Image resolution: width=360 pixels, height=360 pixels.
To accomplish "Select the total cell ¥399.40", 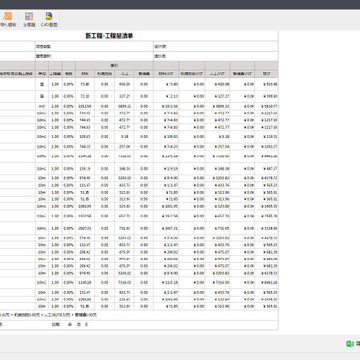I will (271, 96).
